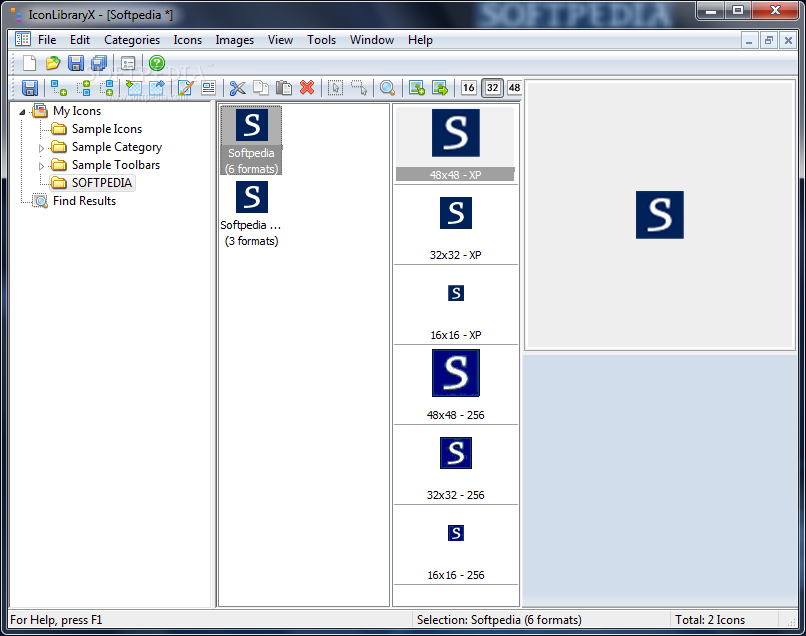Click the Select All icon

[335, 88]
